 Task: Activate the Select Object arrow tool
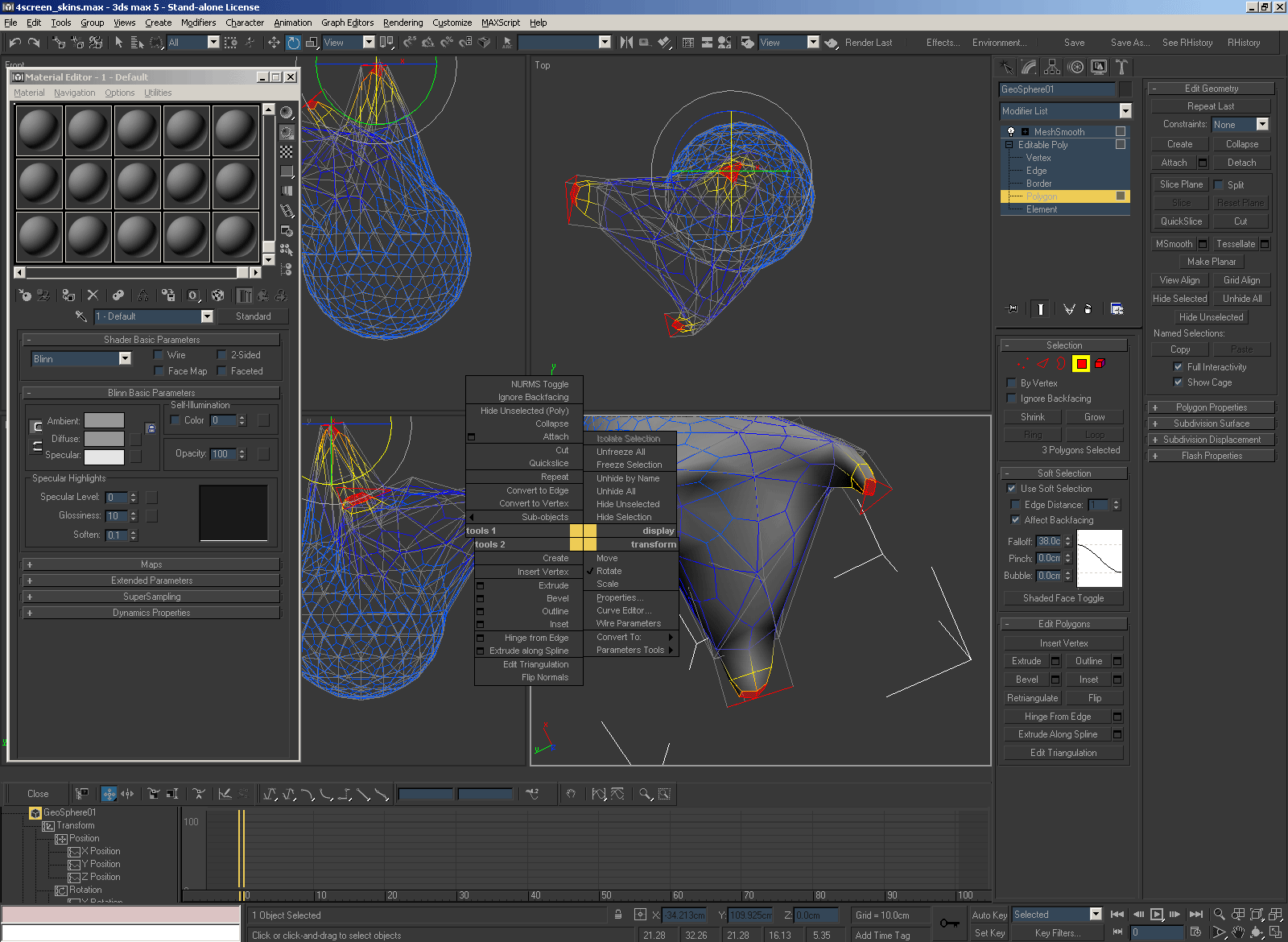point(118,42)
